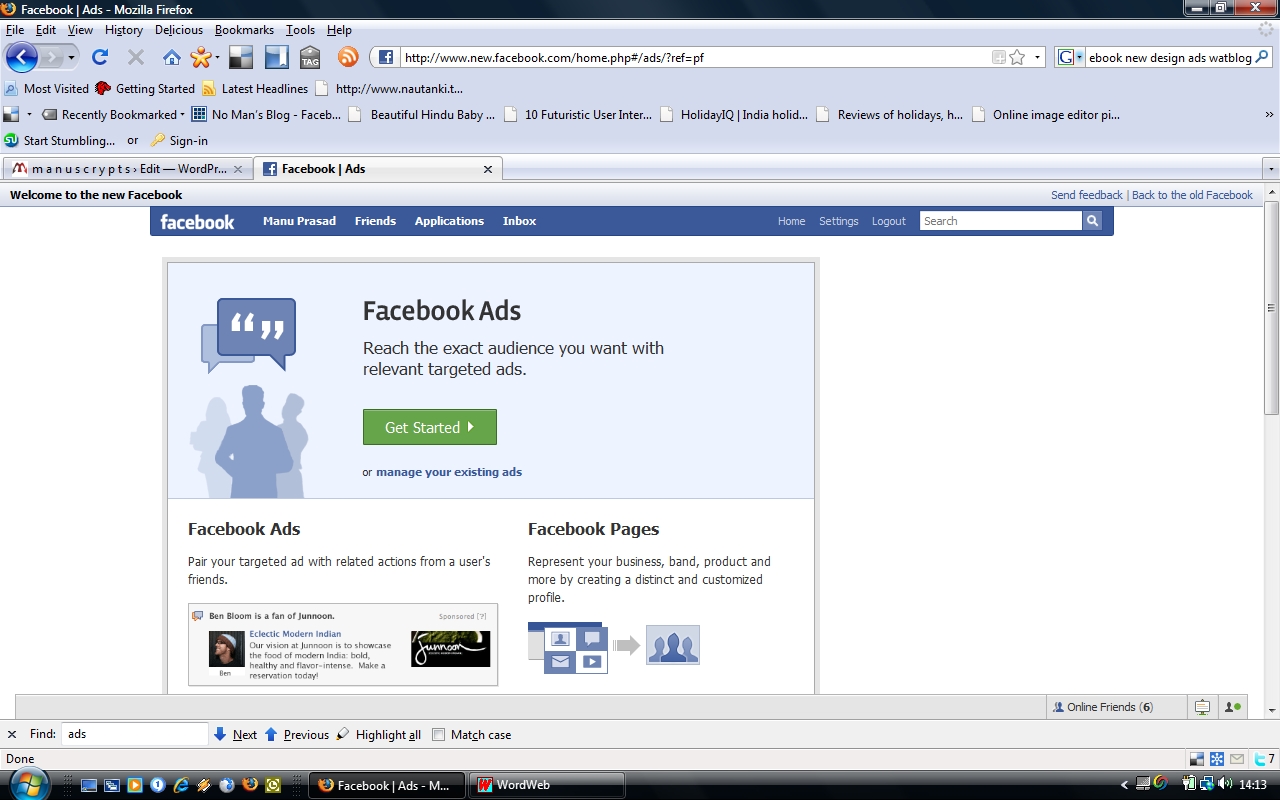Viewport: 1280px width, 800px height.
Task: Click the Delicious TAG toolbar icon
Action: 310,57
